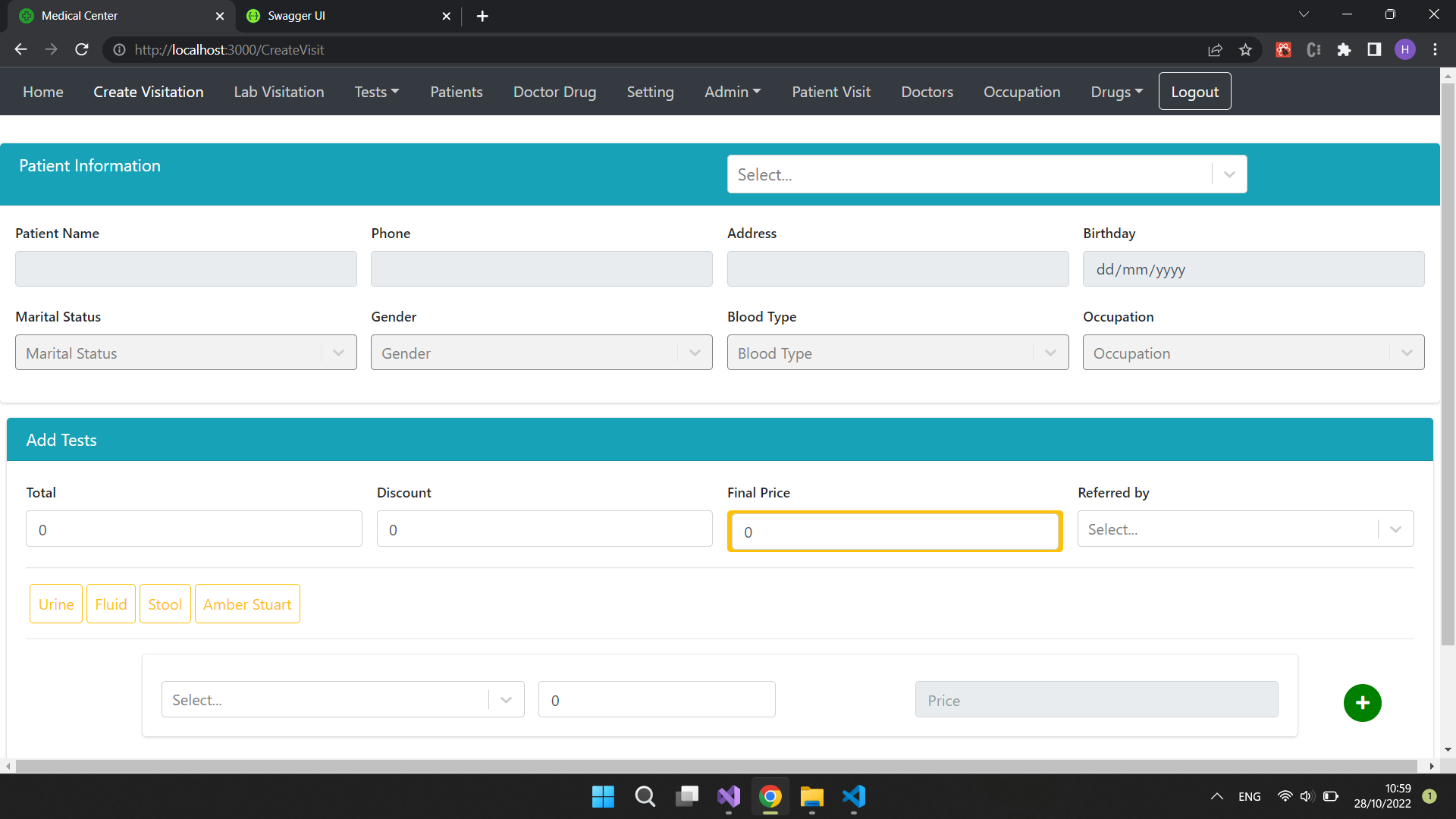Focus the Patient Name field
The height and width of the screenshot is (819, 1456).
pos(186,268)
